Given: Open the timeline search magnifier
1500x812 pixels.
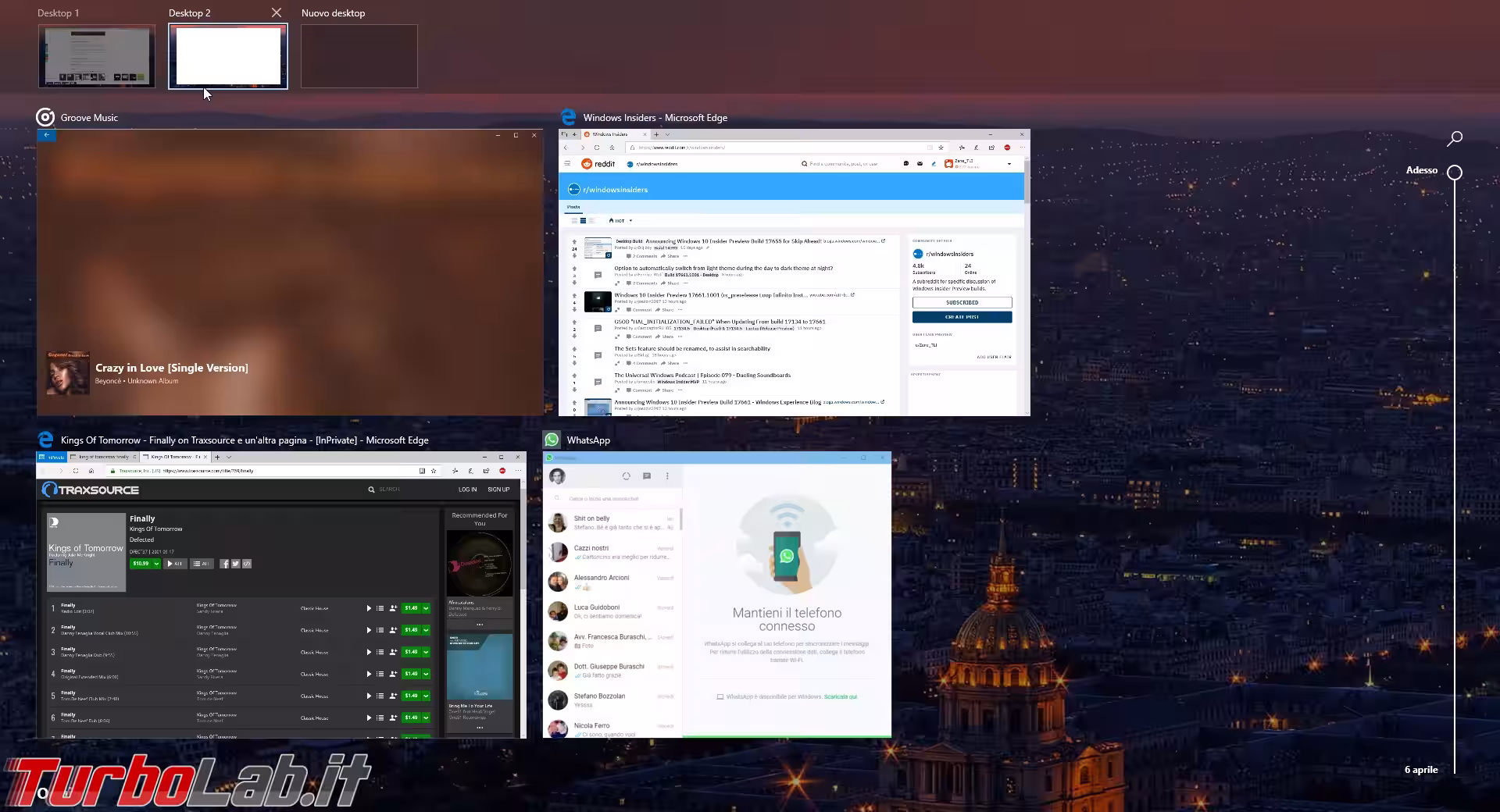Looking at the screenshot, I should point(1454,139).
